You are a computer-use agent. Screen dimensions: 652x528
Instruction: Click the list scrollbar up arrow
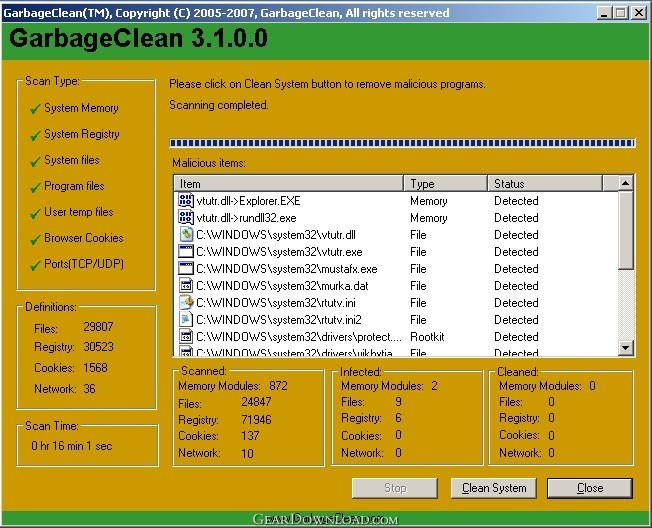[x=625, y=183]
